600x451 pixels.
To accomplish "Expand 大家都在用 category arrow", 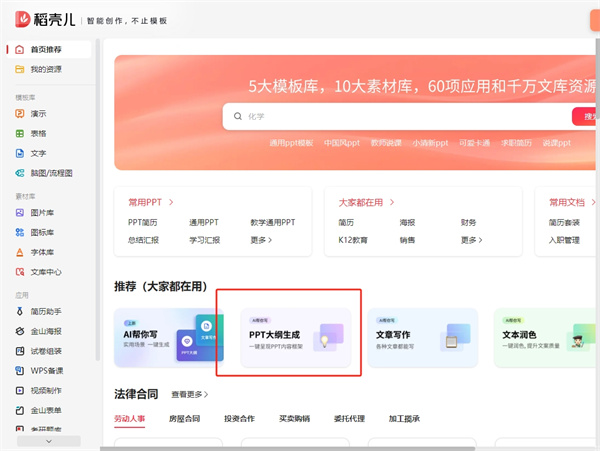I will coord(392,202).
